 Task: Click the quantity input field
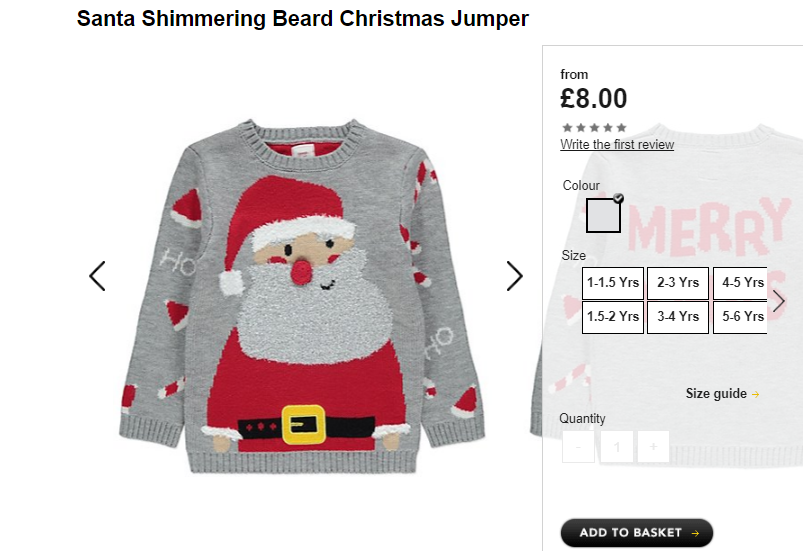click(x=617, y=447)
